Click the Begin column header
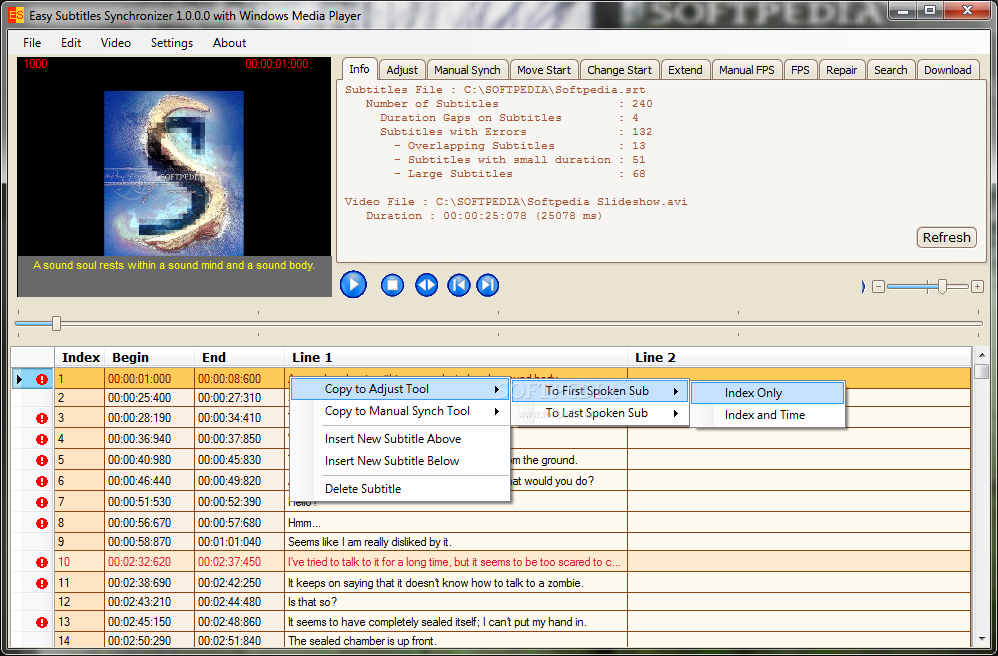The width and height of the screenshot is (998, 656). 150,358
